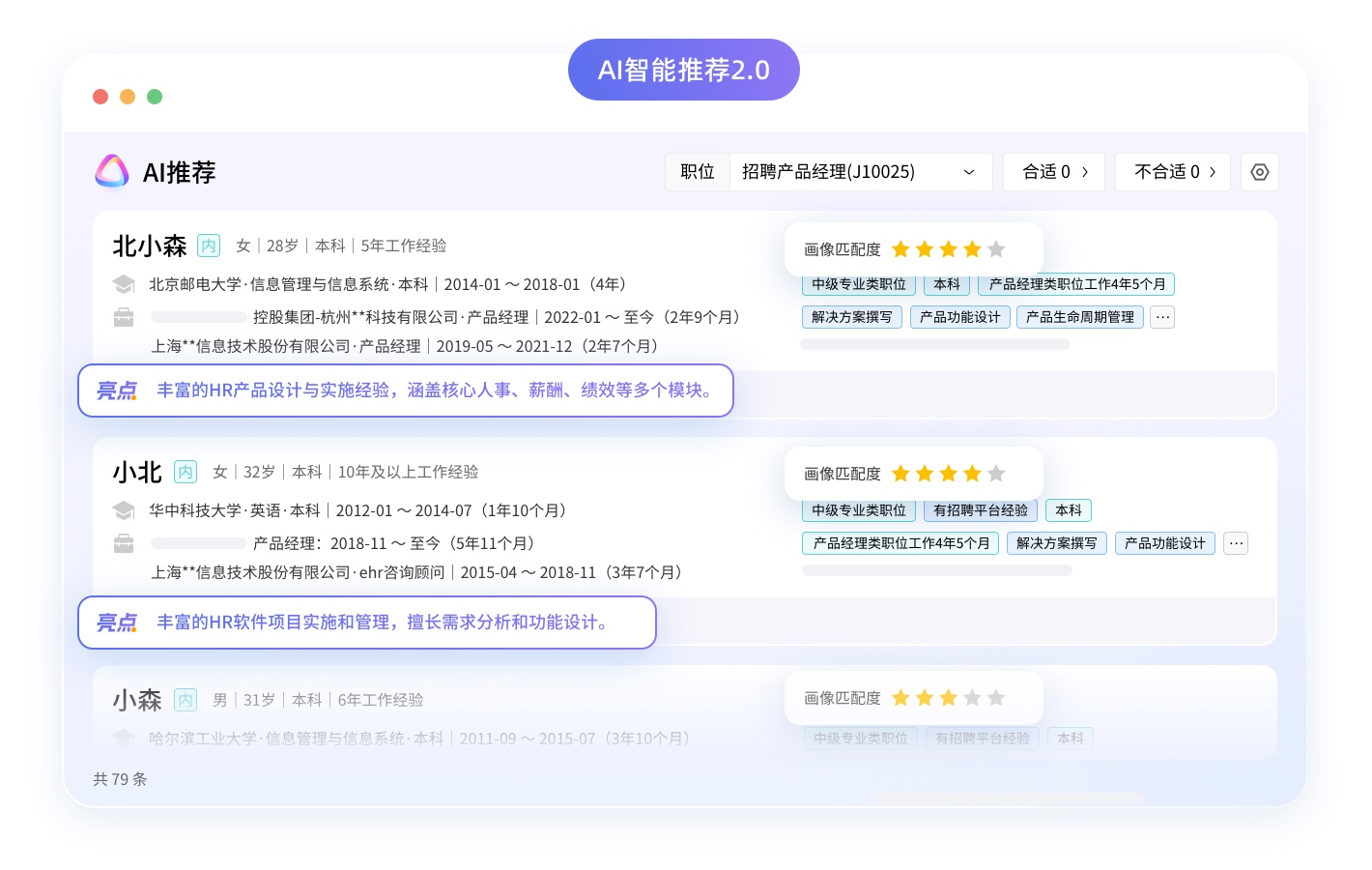1372x870 pixels.
Task: Click the settings hexagon icon
Action: click(x=1259, y=172)
